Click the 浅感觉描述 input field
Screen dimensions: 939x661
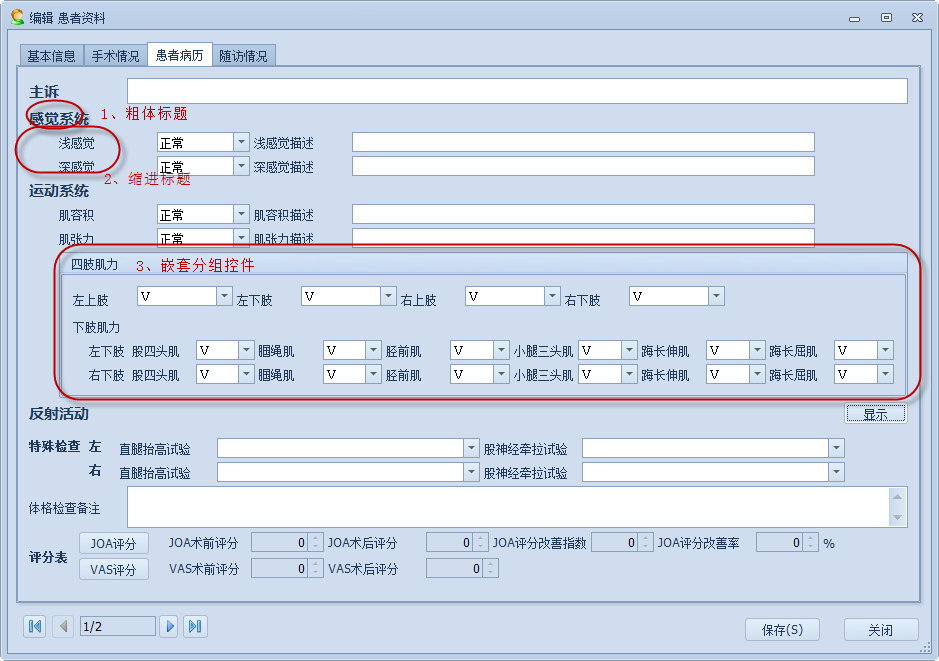point(583,142)
